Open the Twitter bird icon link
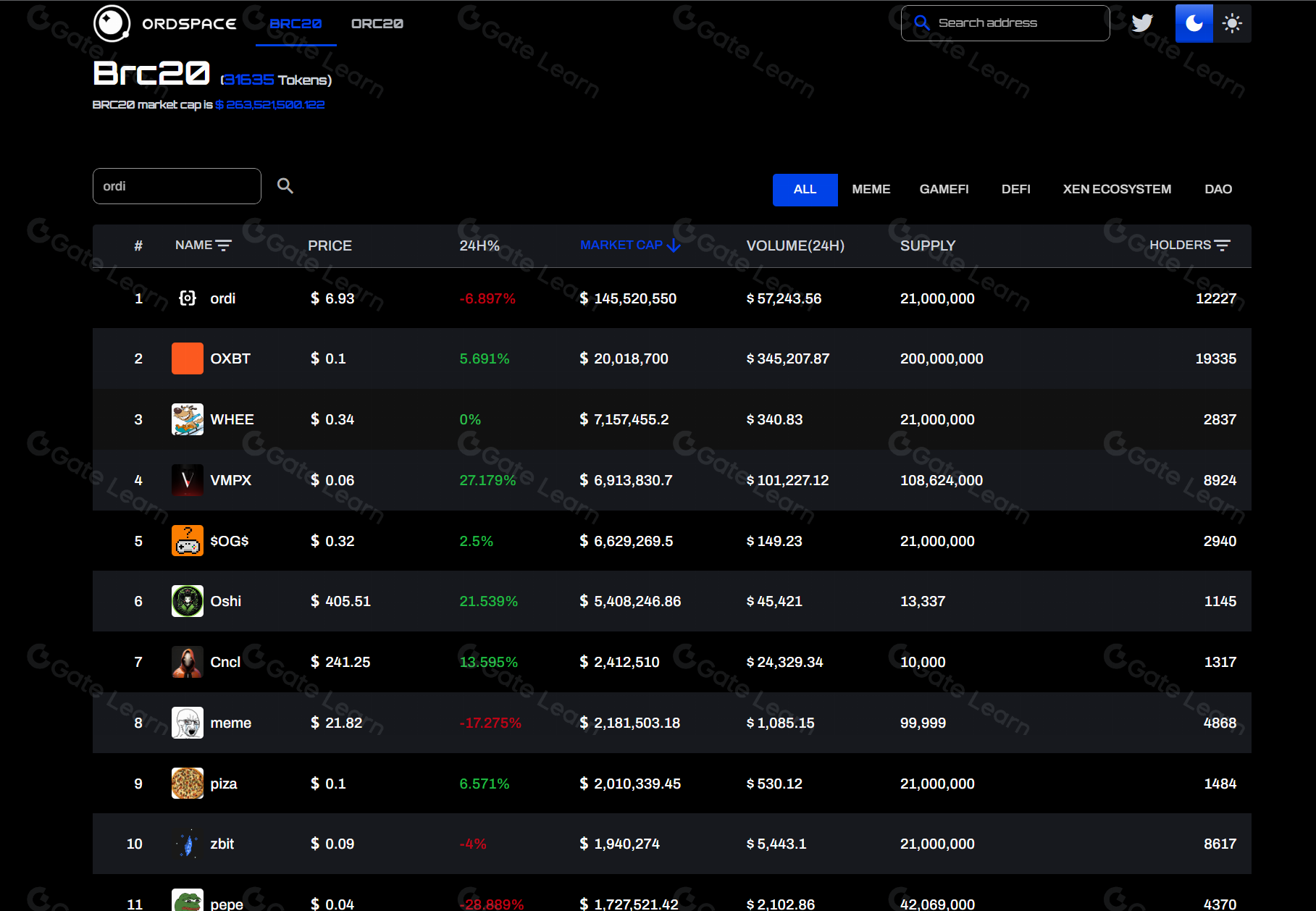Image resolution: width=1316 pixels, height=911 pixels. 1142,23
